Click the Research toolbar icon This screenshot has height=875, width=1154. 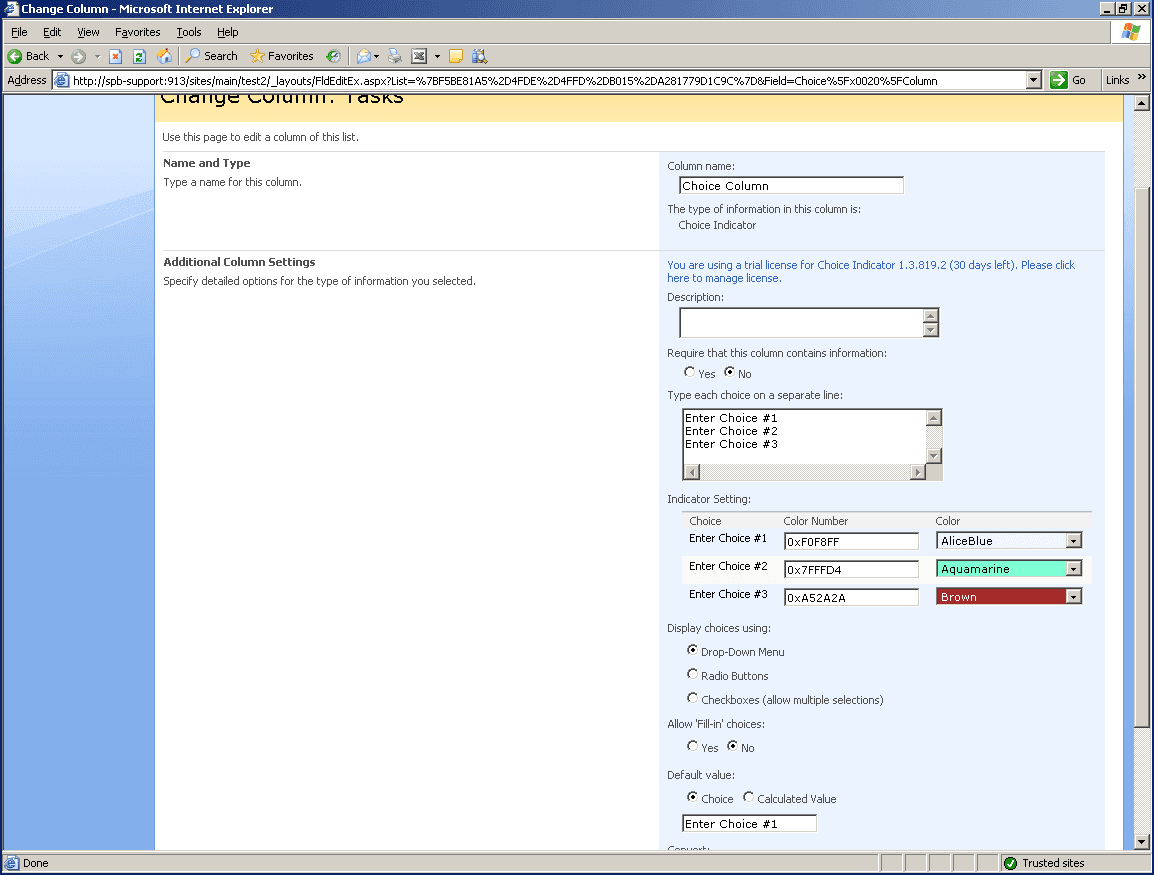[x=479, y=56]
